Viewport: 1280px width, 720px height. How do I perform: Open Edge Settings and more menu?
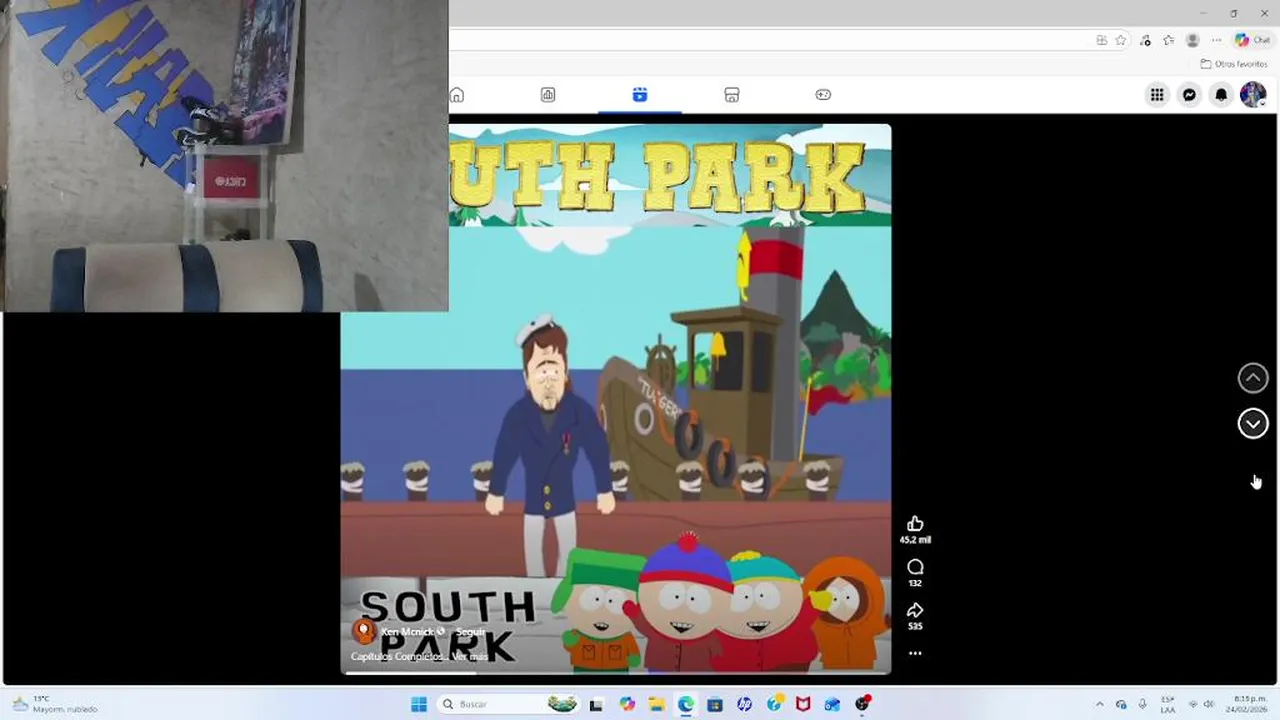pyautogui.click(x=1216, y=40)
